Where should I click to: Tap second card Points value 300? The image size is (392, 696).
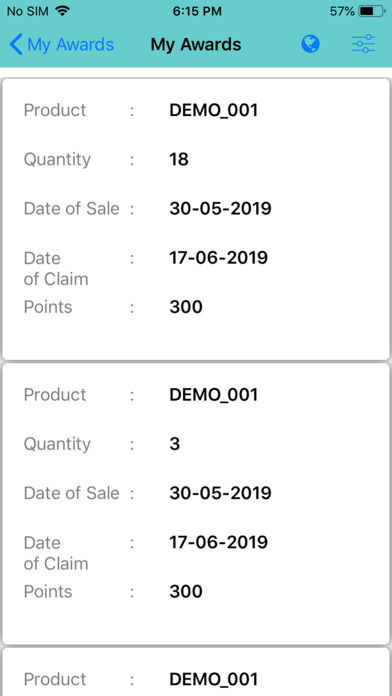[186, 591]
